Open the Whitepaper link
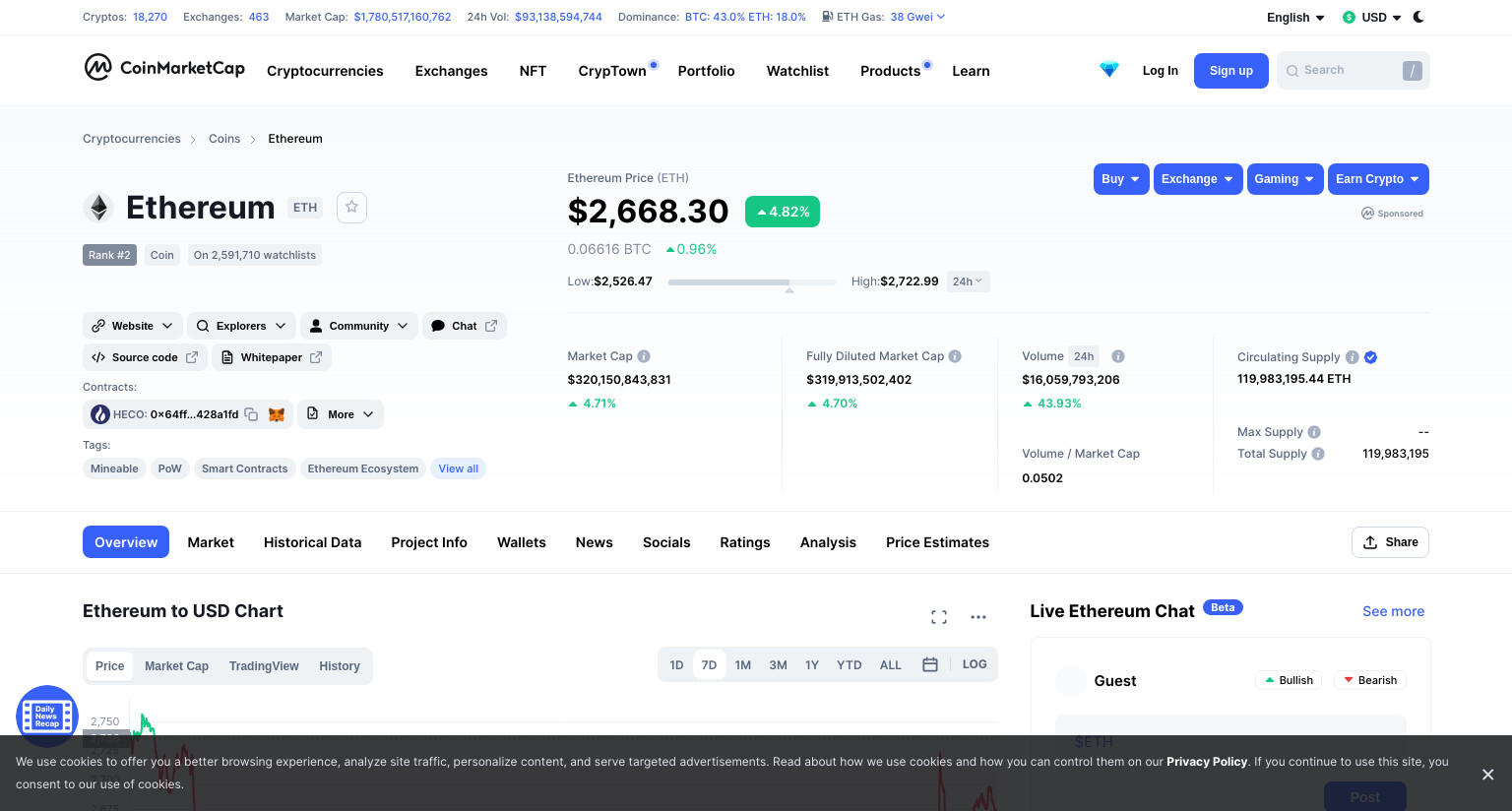The height and width of the screenshot is (811, 1512). (x=272, y=357)
